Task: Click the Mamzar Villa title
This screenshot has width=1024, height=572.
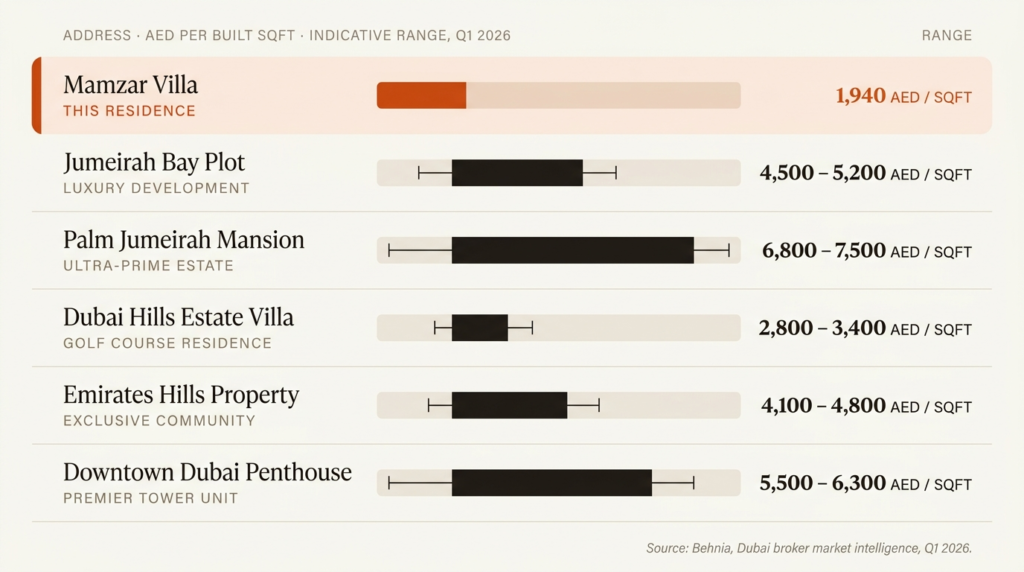Action: (x=131, y=85)
